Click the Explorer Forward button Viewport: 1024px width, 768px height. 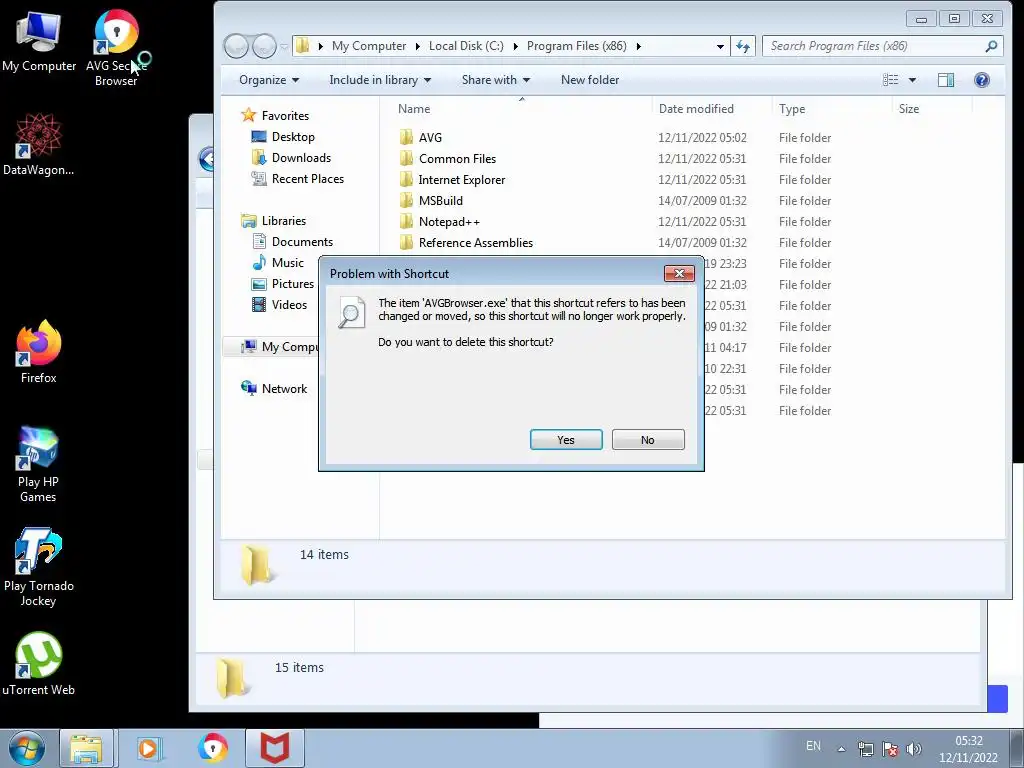click(264, 46)
